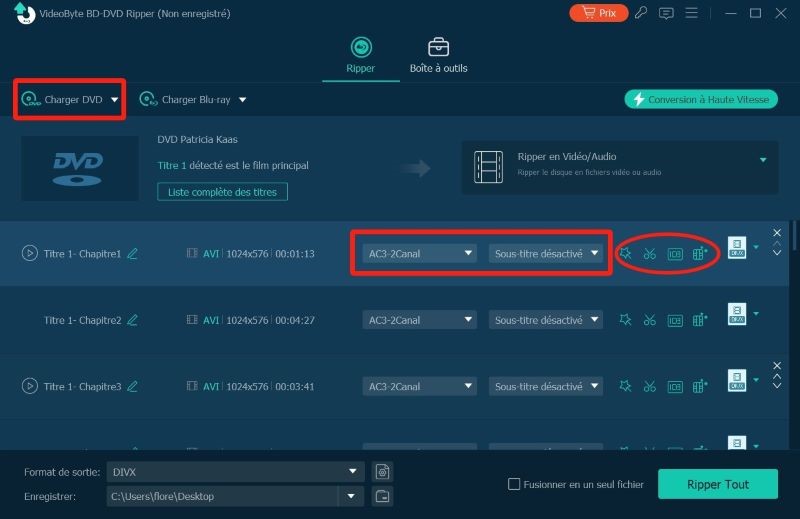Play Titre 1- Chapitre3 preview

(x=30, y=386)
